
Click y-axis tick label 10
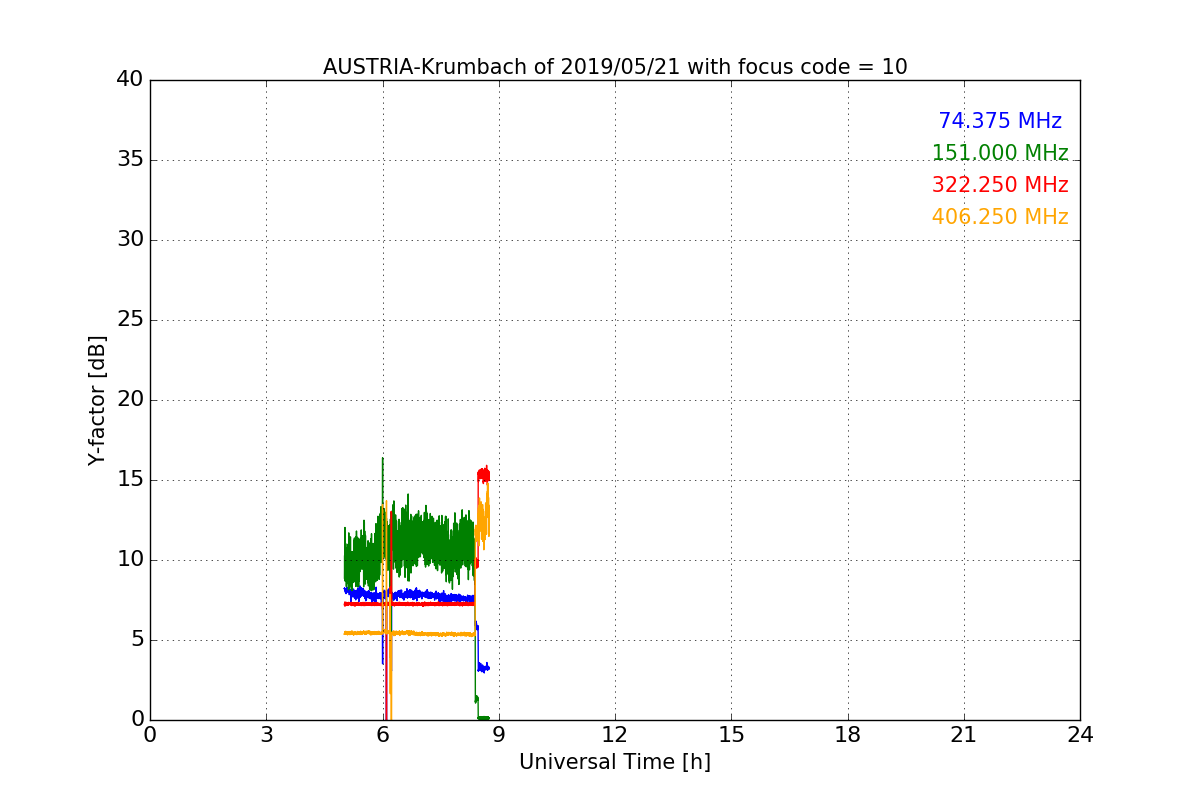tap(130, 560)
